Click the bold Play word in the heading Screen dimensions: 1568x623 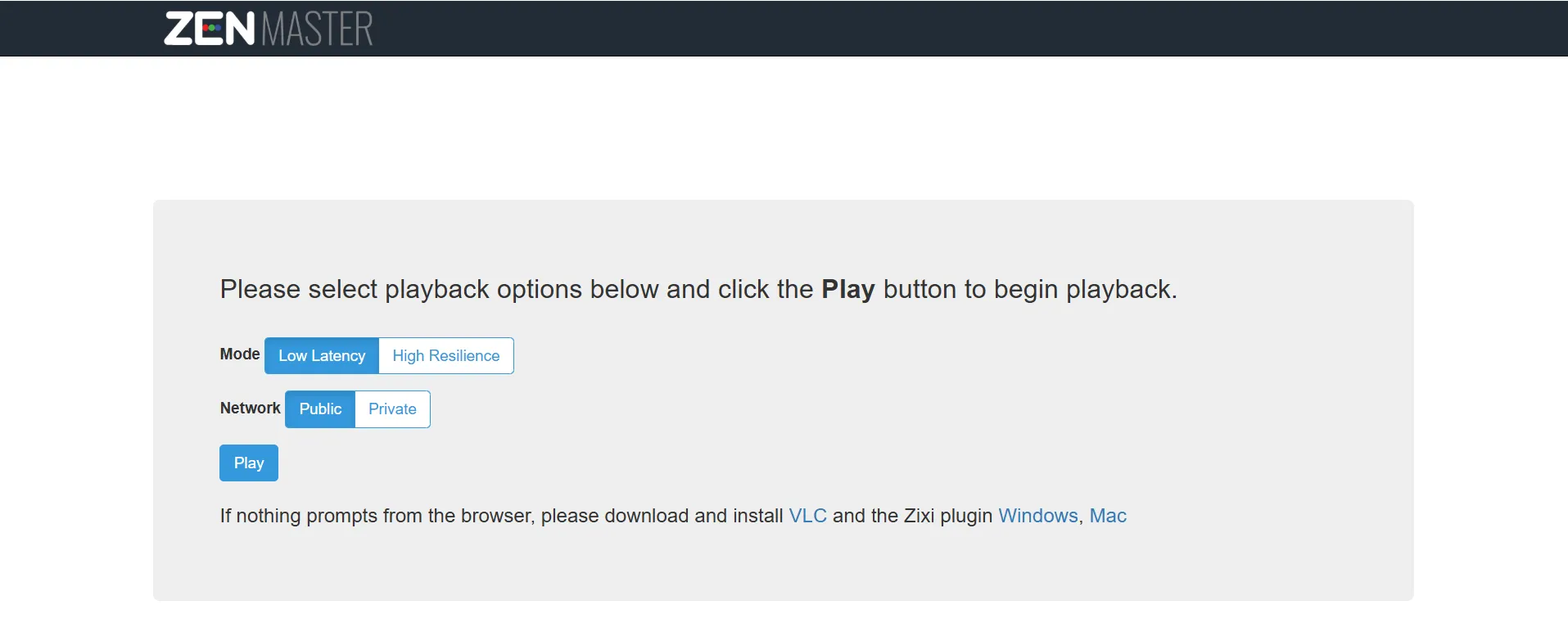[x=848, y=290]
